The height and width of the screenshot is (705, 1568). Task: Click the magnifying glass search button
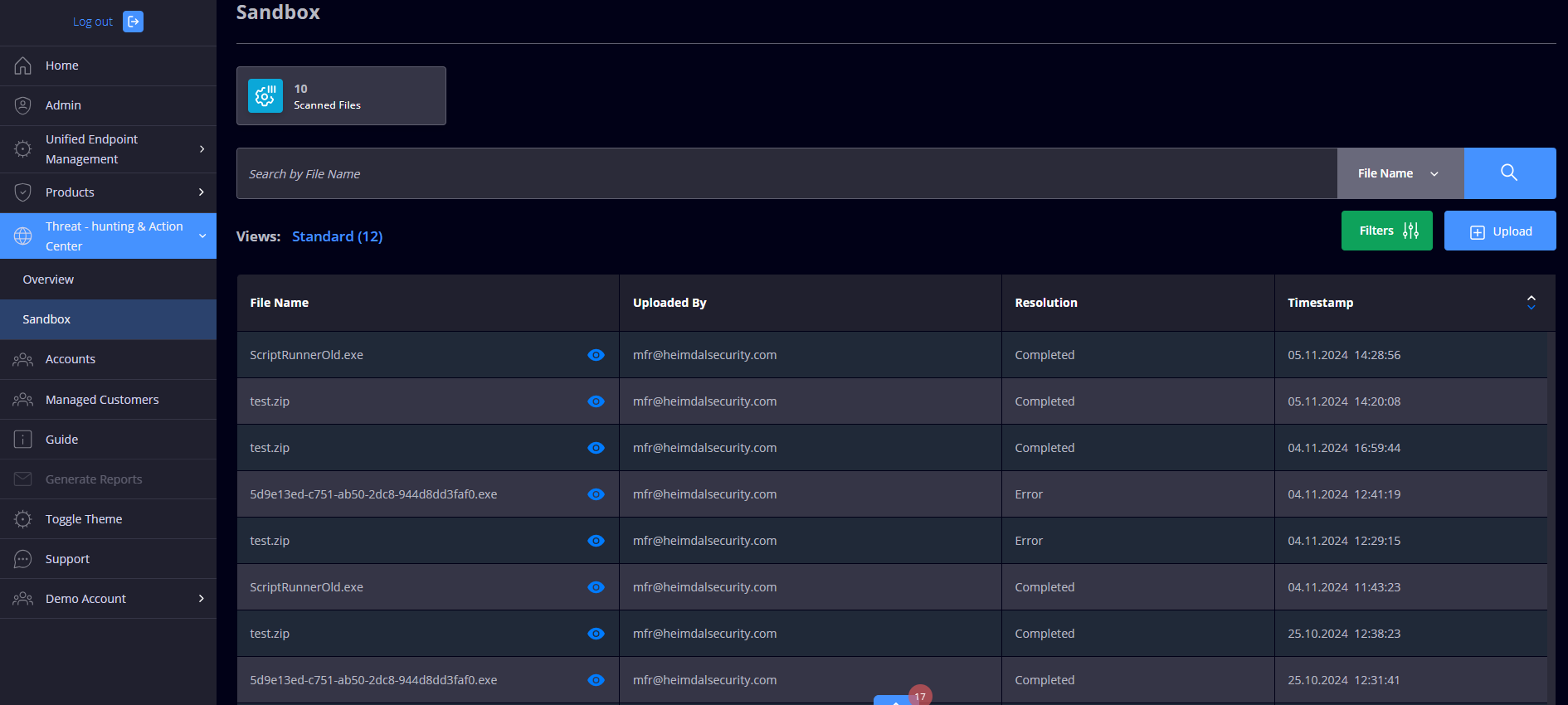click(x=1509, y=173)
